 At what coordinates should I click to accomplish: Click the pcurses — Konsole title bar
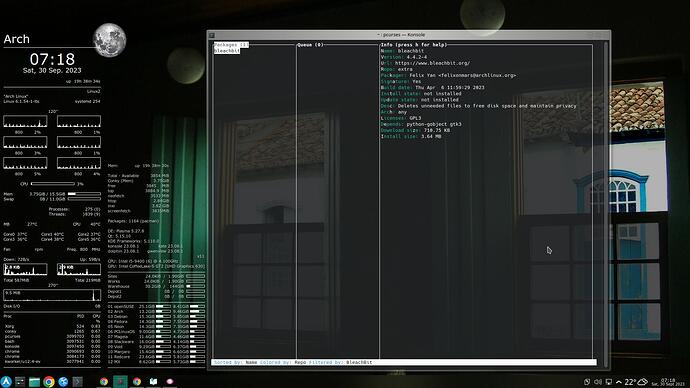tap(401, 35)
